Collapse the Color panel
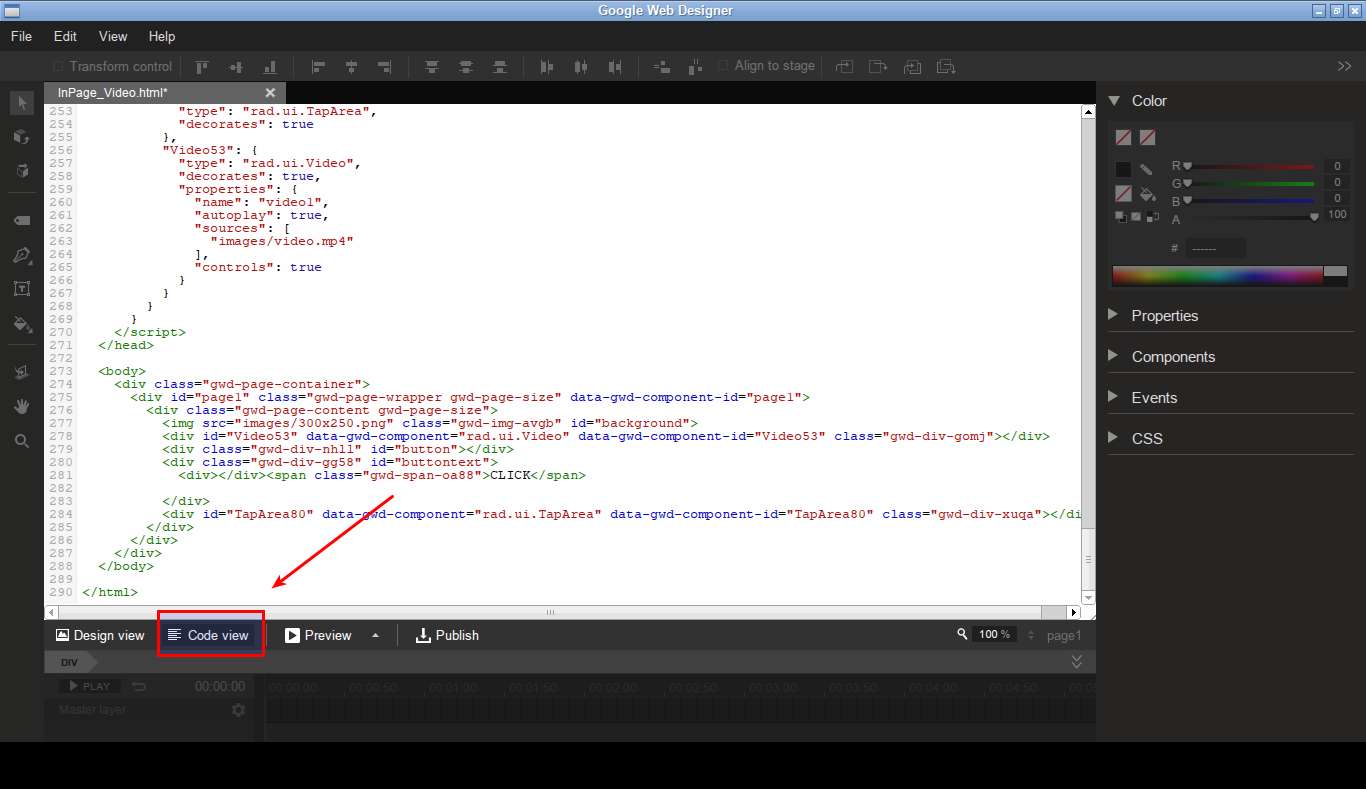This screenshot has width=1366, height=789. pos(1113,100)
